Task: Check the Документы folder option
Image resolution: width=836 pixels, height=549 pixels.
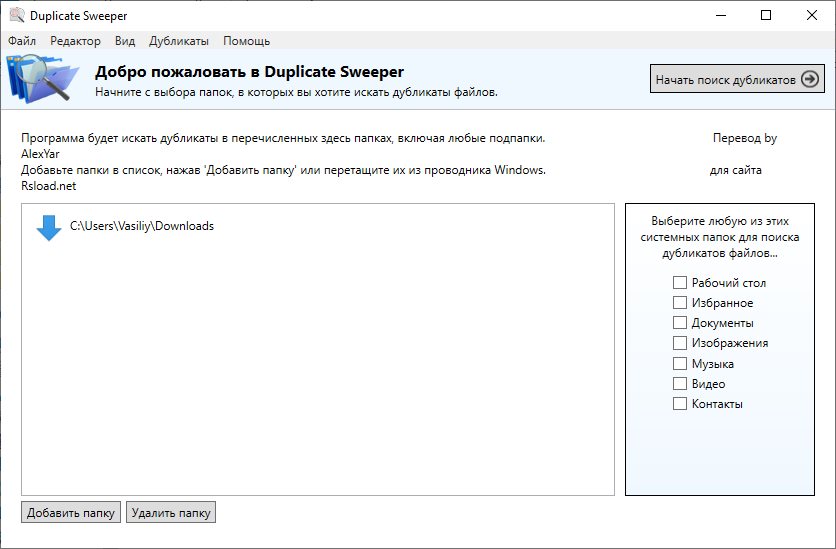Action: [x=680, y=323]
